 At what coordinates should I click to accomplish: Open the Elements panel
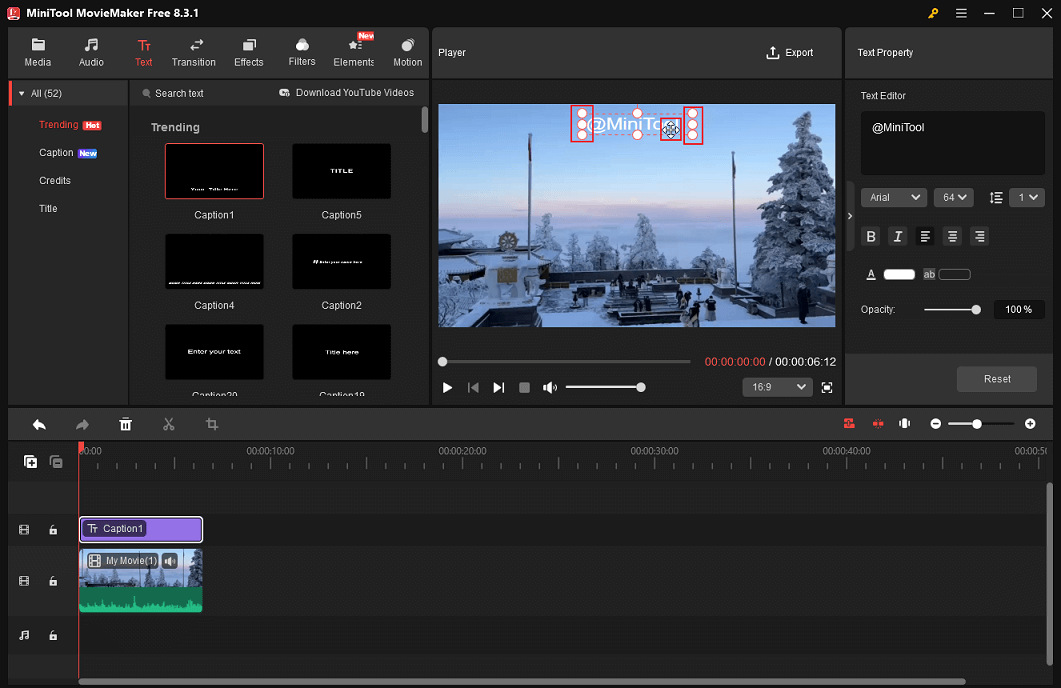coord(354,52)
